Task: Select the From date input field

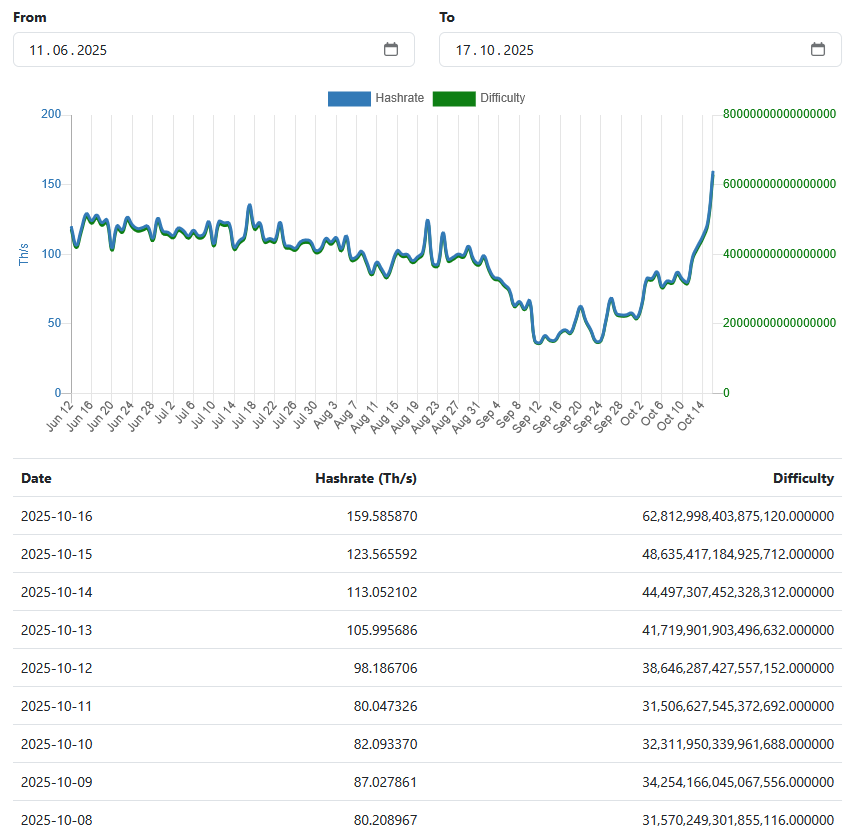Action: pyautogui.click(x=150, y=49)
